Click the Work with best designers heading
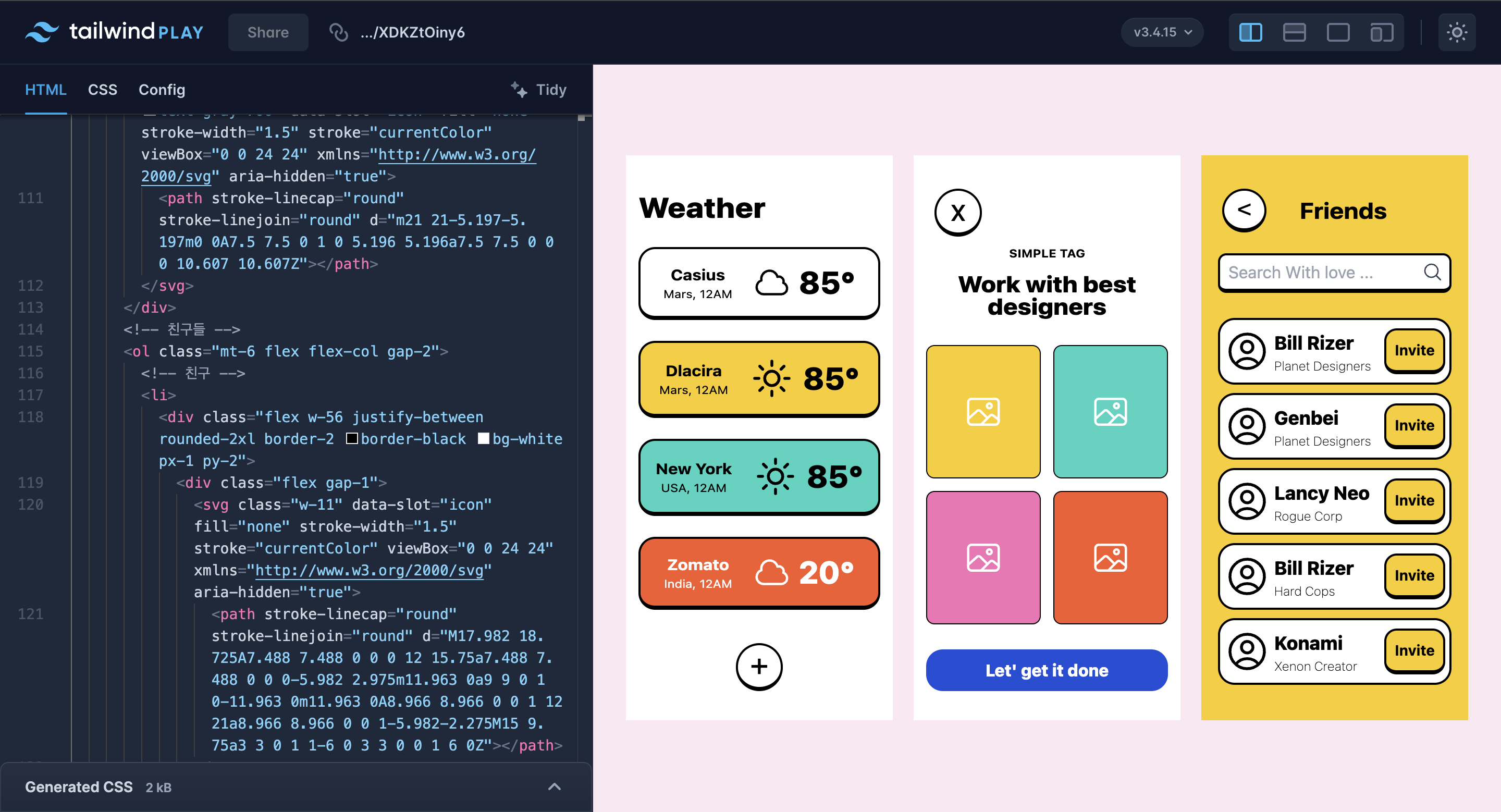Screen dimensions: 1501x812 [x=1047, y=296]
